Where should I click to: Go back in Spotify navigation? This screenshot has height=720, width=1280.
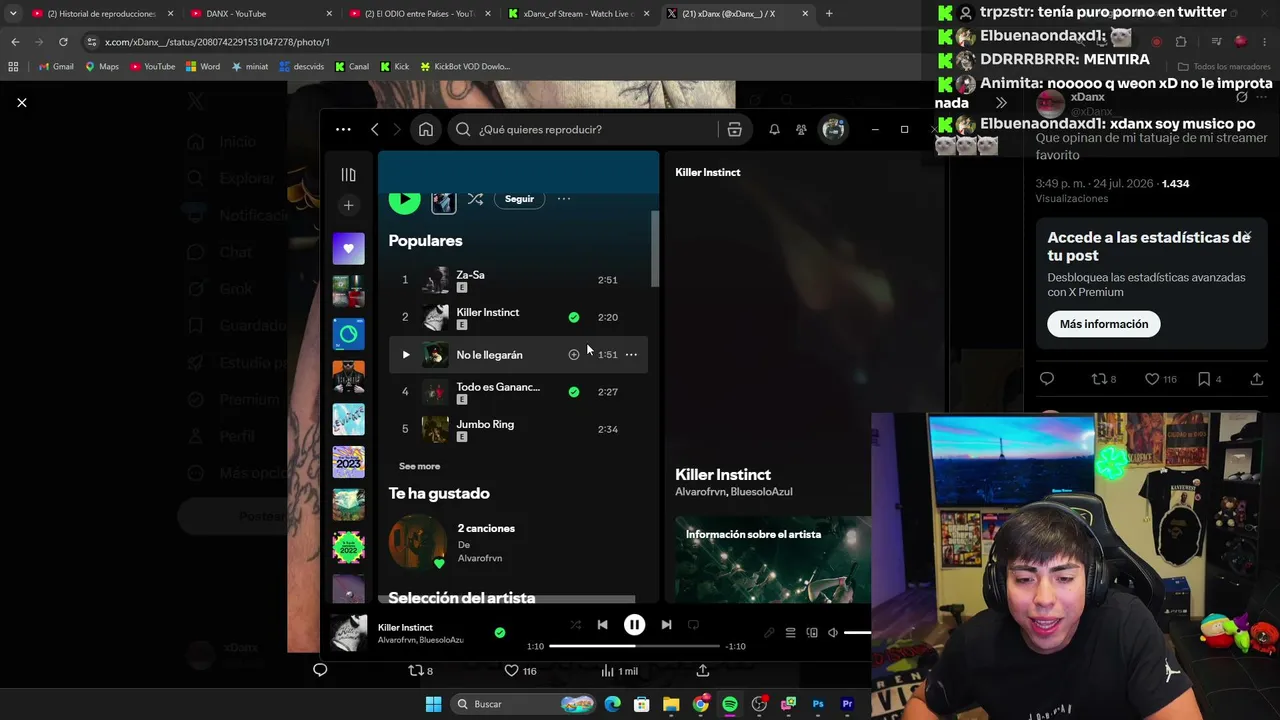point(375,129)
